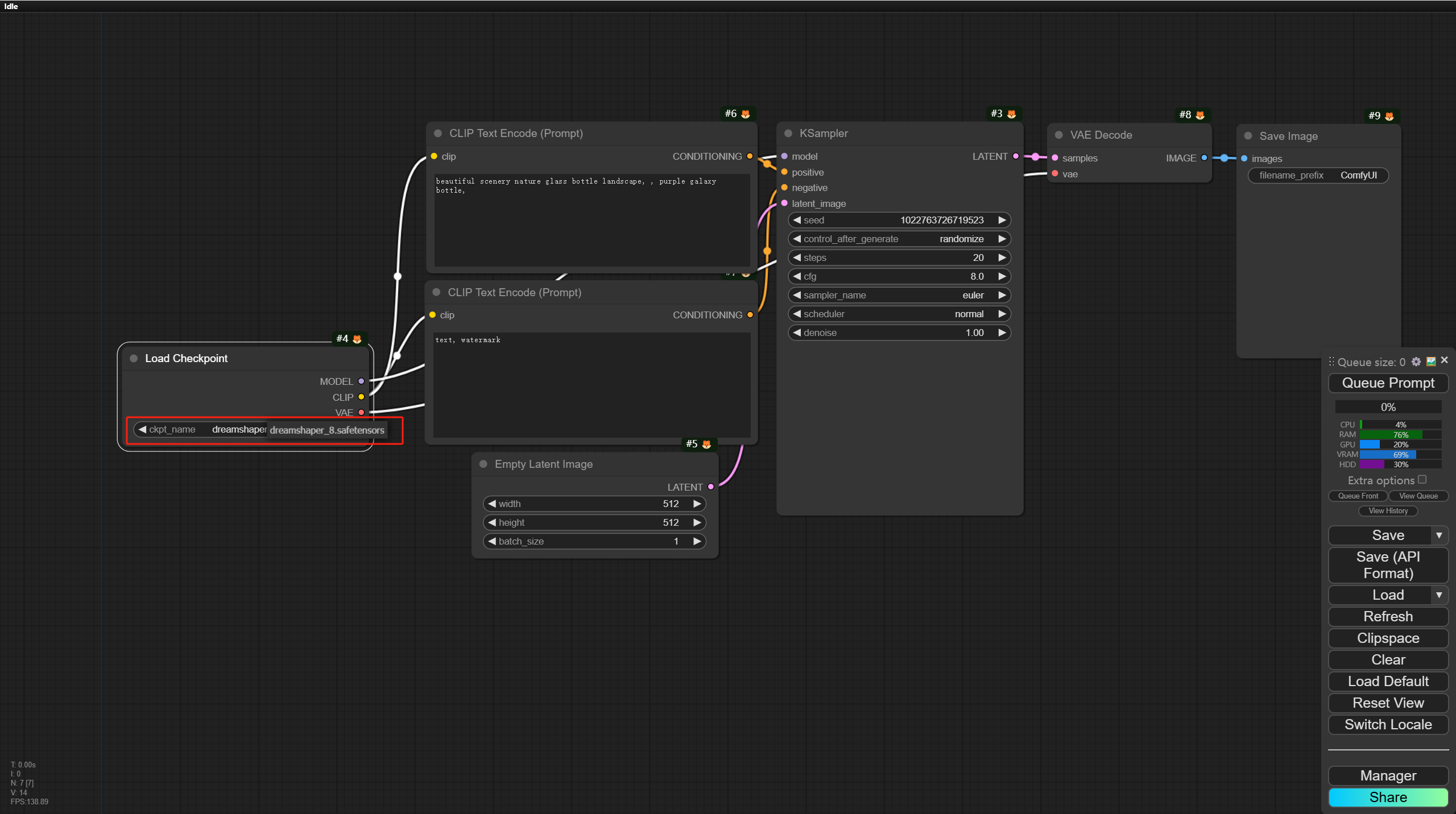This screenshot has width=1456, height=814.
Task: Click fox badge on Save Image #9
Action: [x=1389, y=116]
